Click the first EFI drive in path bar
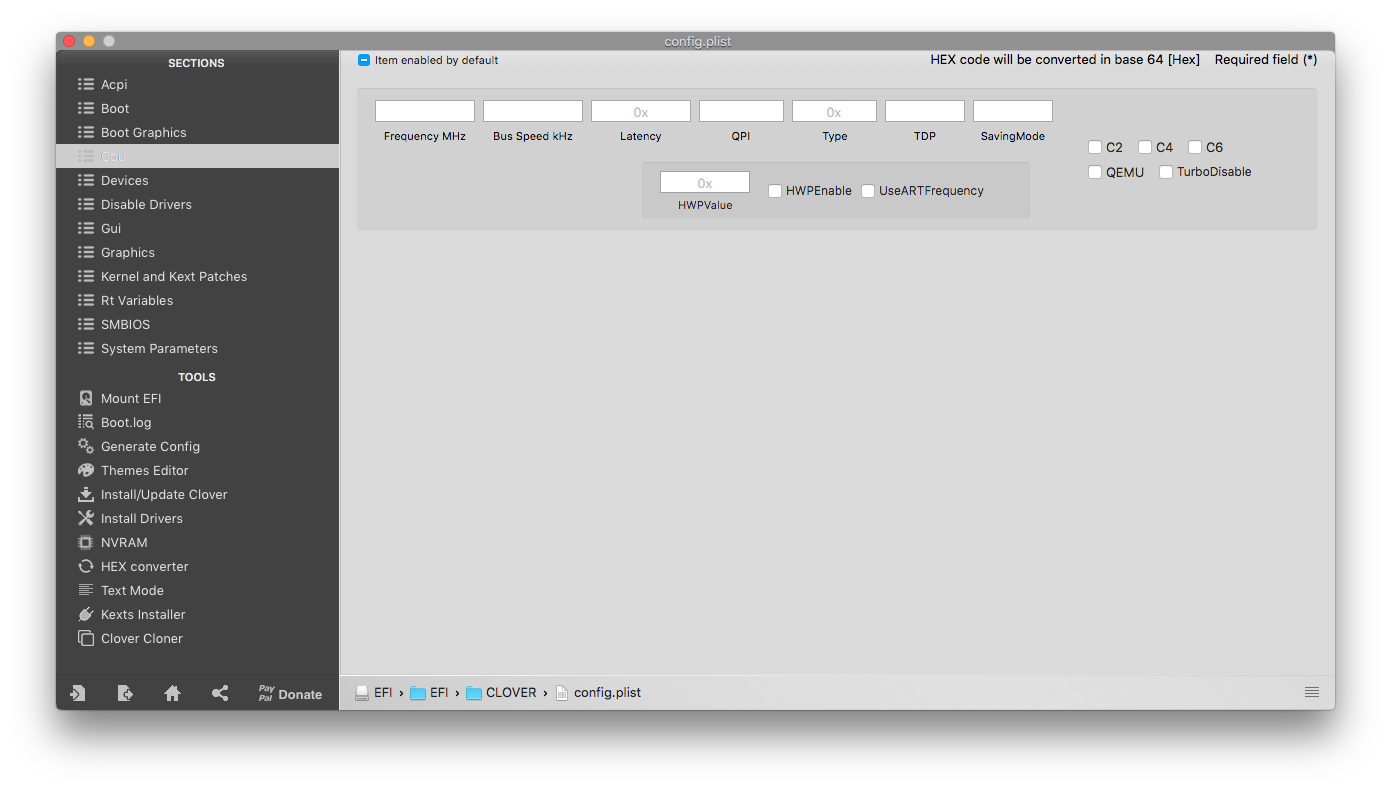The width and height of the screenshot is (1391, 790). pos(374,692)
